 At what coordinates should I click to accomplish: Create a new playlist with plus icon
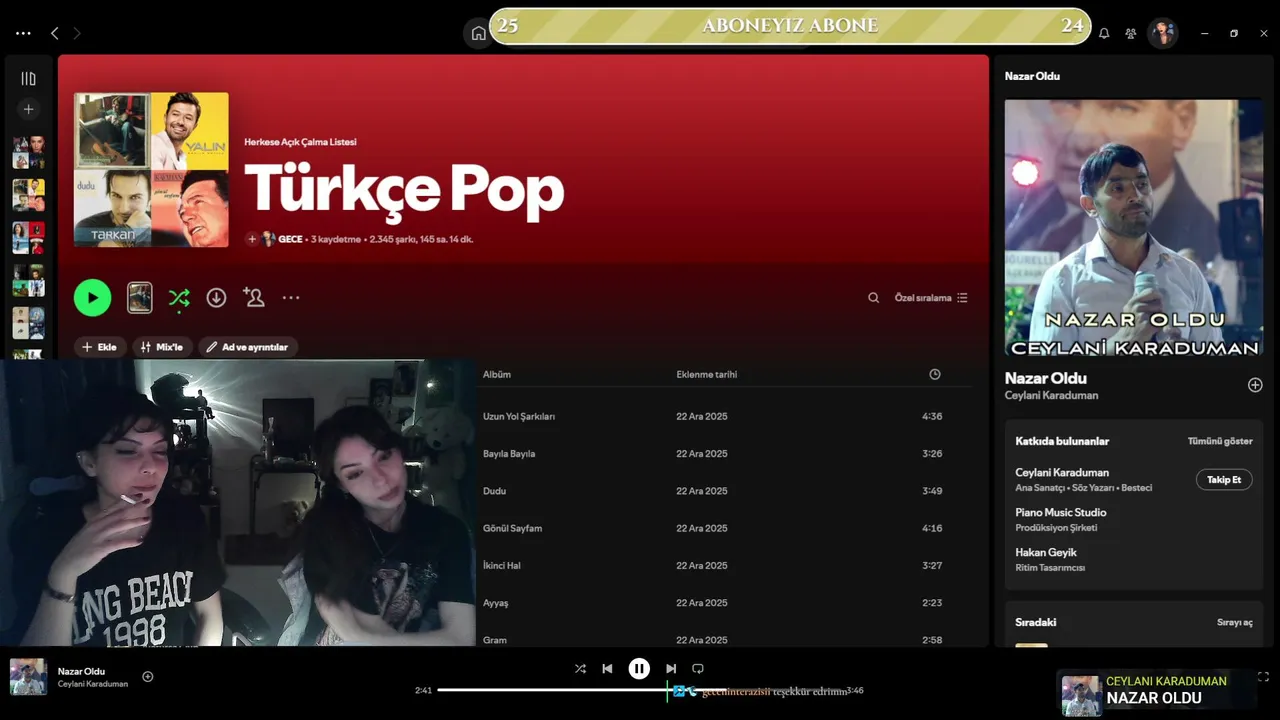[28, 109]
